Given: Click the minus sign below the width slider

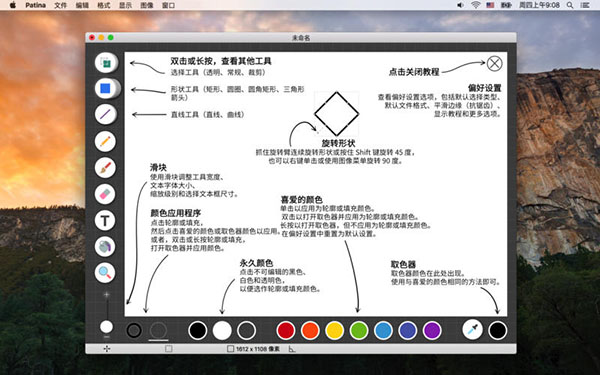Looking at the screenshot, I should [x=107, y=337].
